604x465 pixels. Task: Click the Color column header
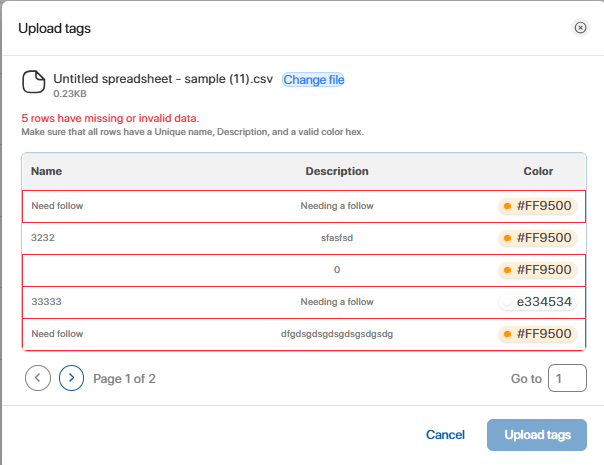click(538, 171)
